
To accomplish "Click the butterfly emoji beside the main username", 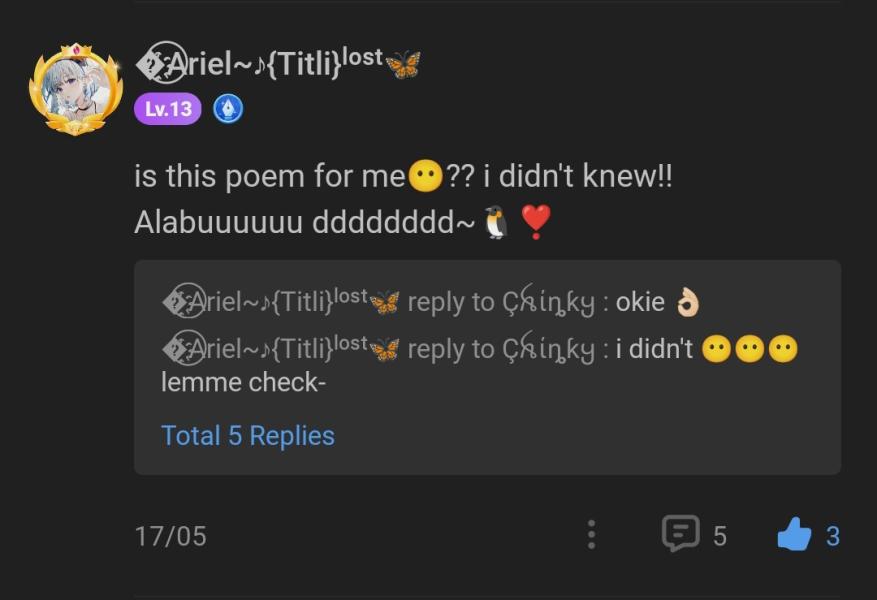I will click(x=403, y=66).
